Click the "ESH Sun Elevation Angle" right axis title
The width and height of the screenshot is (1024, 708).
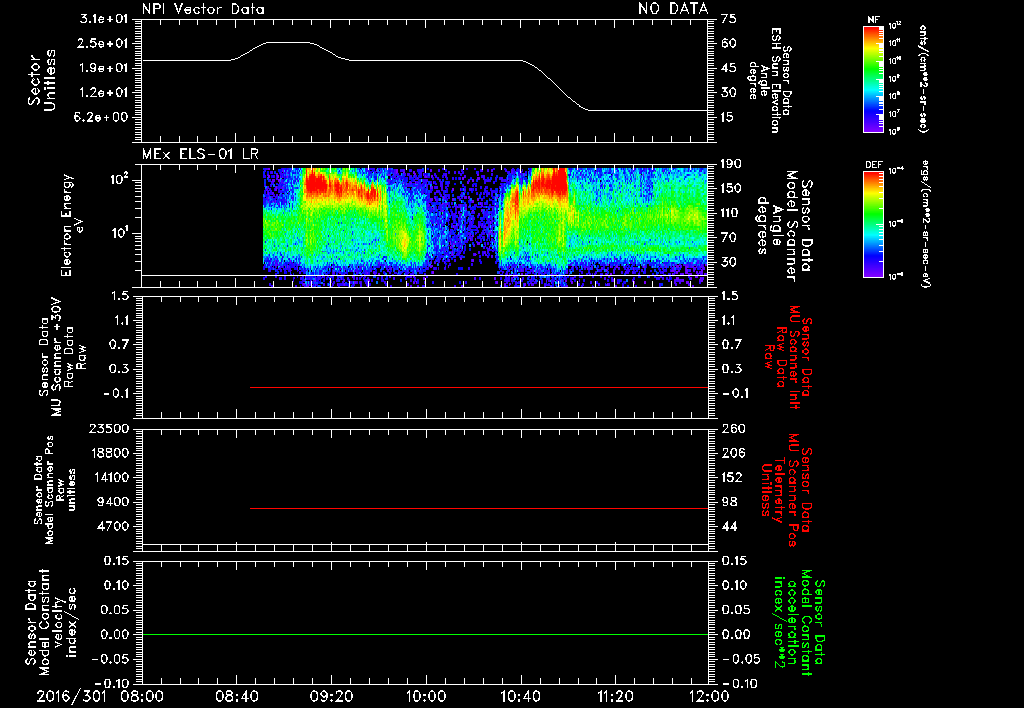pyautogui.click(x=771, y=80)
